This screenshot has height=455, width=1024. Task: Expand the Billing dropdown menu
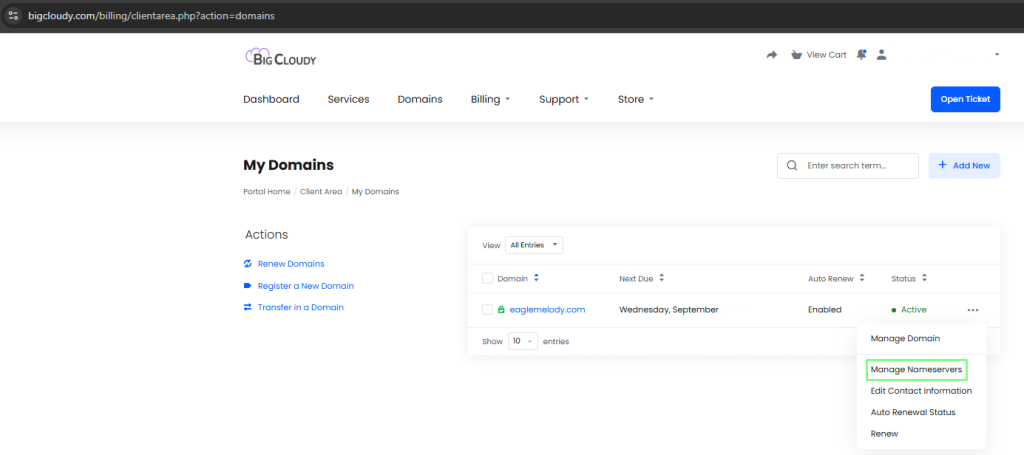tap(490, 99)
